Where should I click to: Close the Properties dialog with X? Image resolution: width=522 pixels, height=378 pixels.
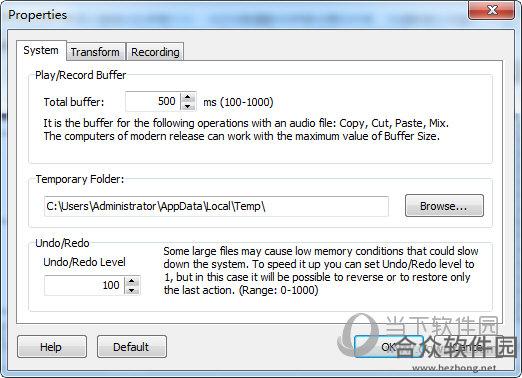click(x=491, y=10)
